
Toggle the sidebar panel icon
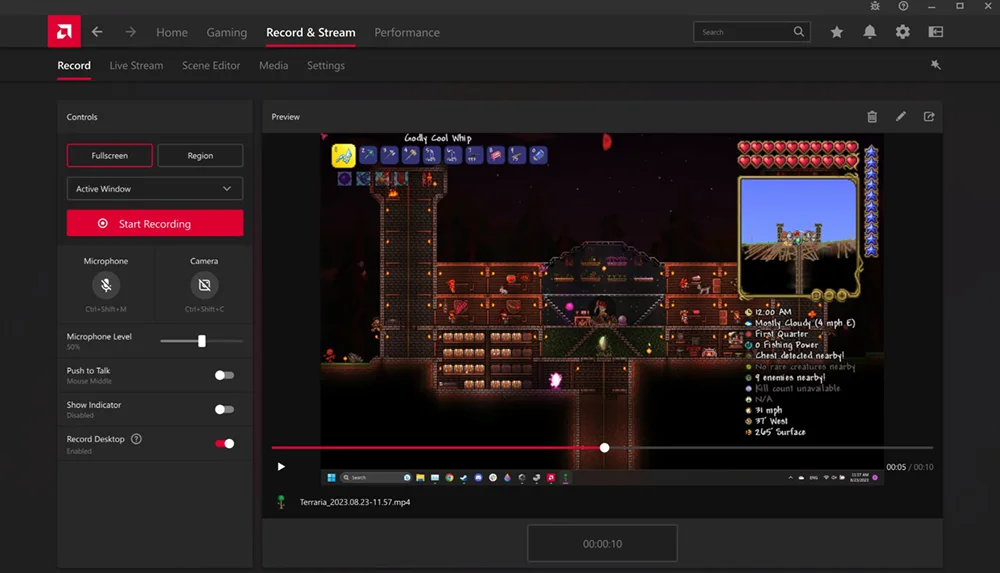936,32
